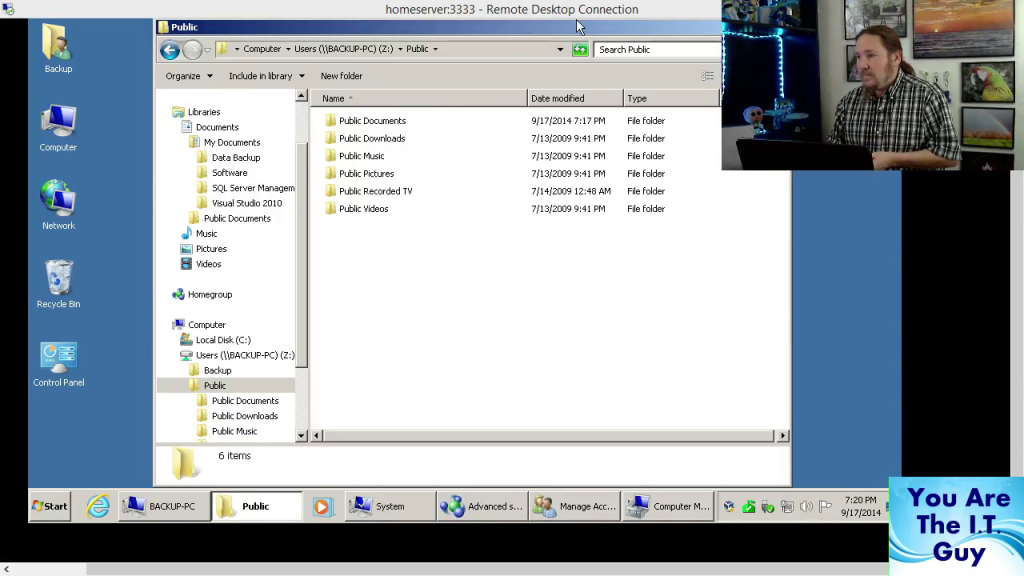This screenshot has width=1024, height=576.
Task: Sort by the Type column header
Action: point(671,99)
